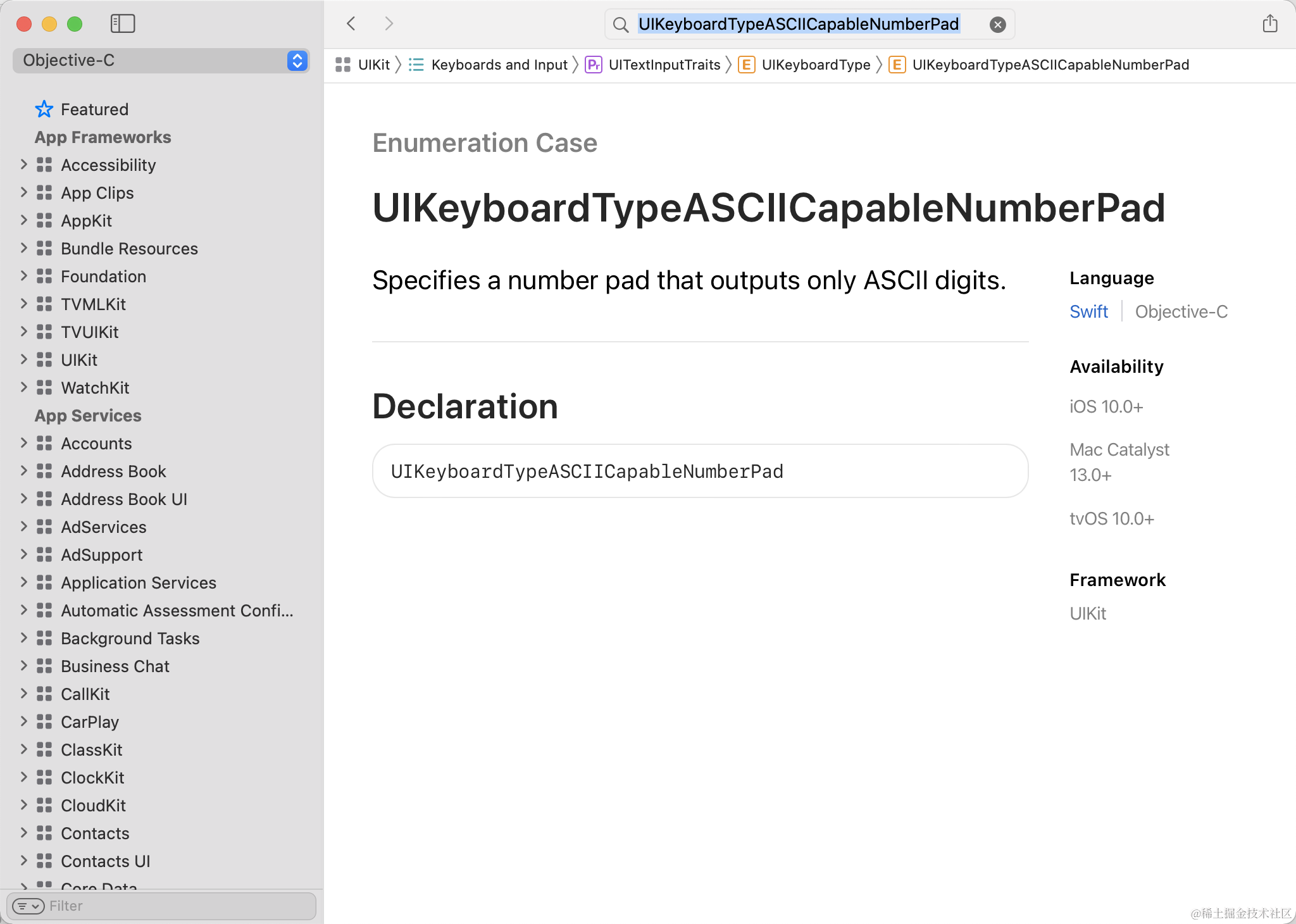Viewport: 1296px width, 924px height.
Task: Click the back navigation arrow
Action: (351, 24)
